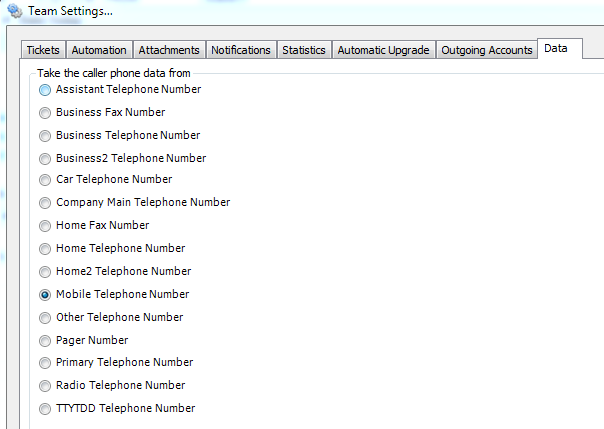
Task: Go to the Attachments tab
Action: click(169, 50)
